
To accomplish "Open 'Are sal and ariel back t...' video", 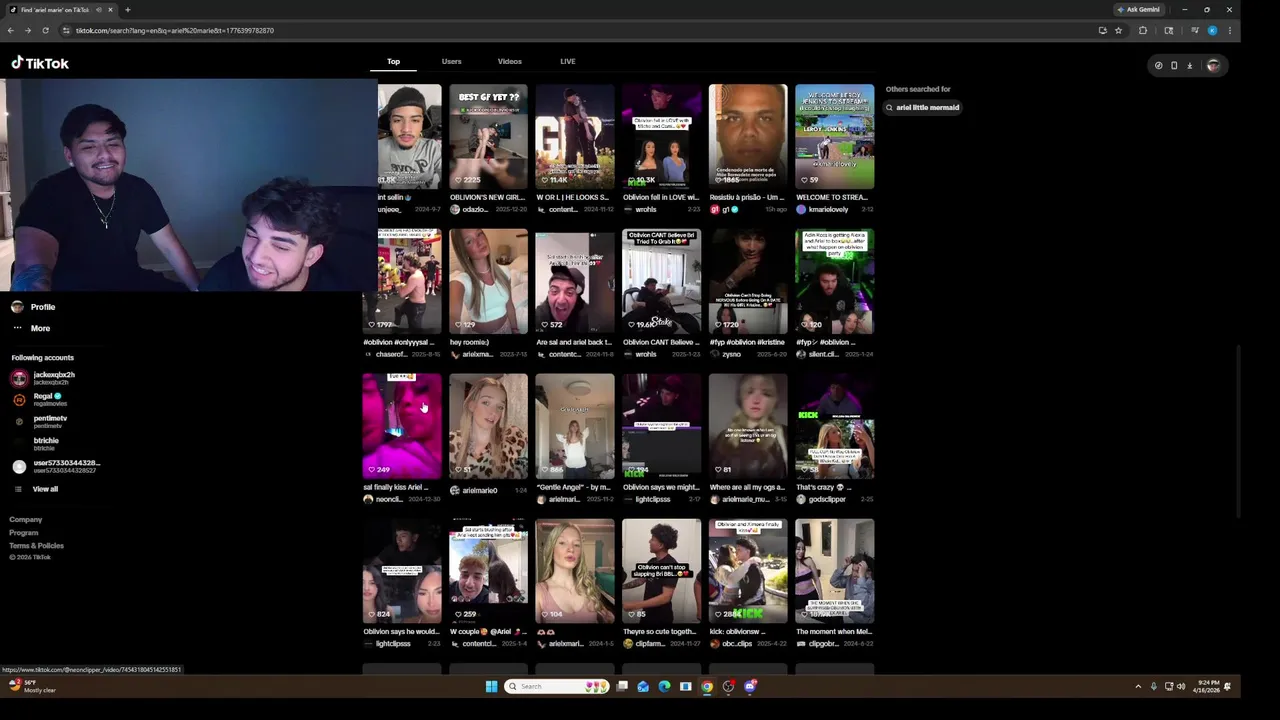I will tap(575, 281).
